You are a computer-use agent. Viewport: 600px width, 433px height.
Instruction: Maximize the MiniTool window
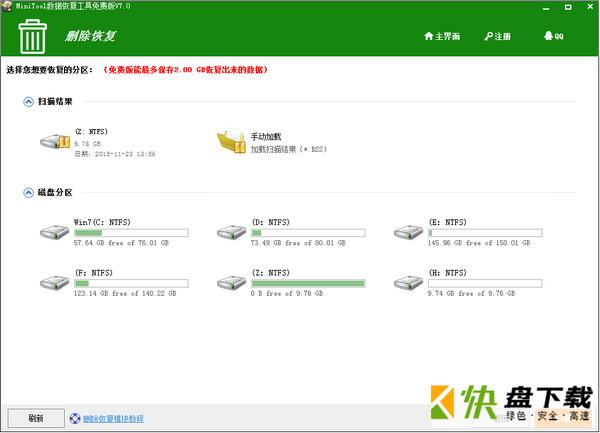(x=568, y=7)
